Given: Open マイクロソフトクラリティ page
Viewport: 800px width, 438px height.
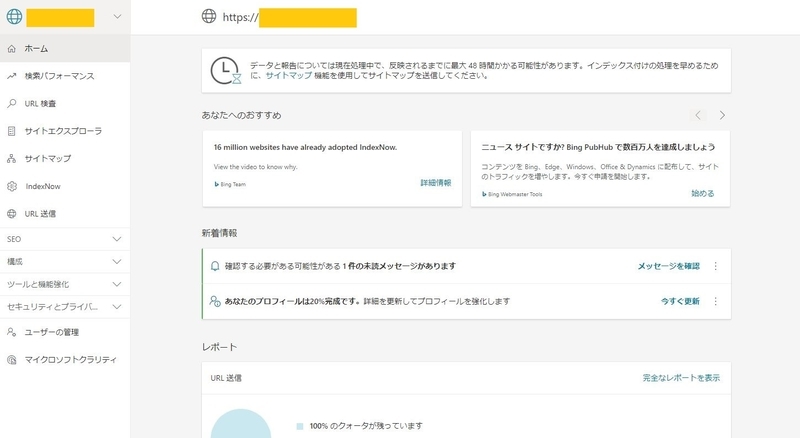Looking at the screenshot, I should 65,360.
